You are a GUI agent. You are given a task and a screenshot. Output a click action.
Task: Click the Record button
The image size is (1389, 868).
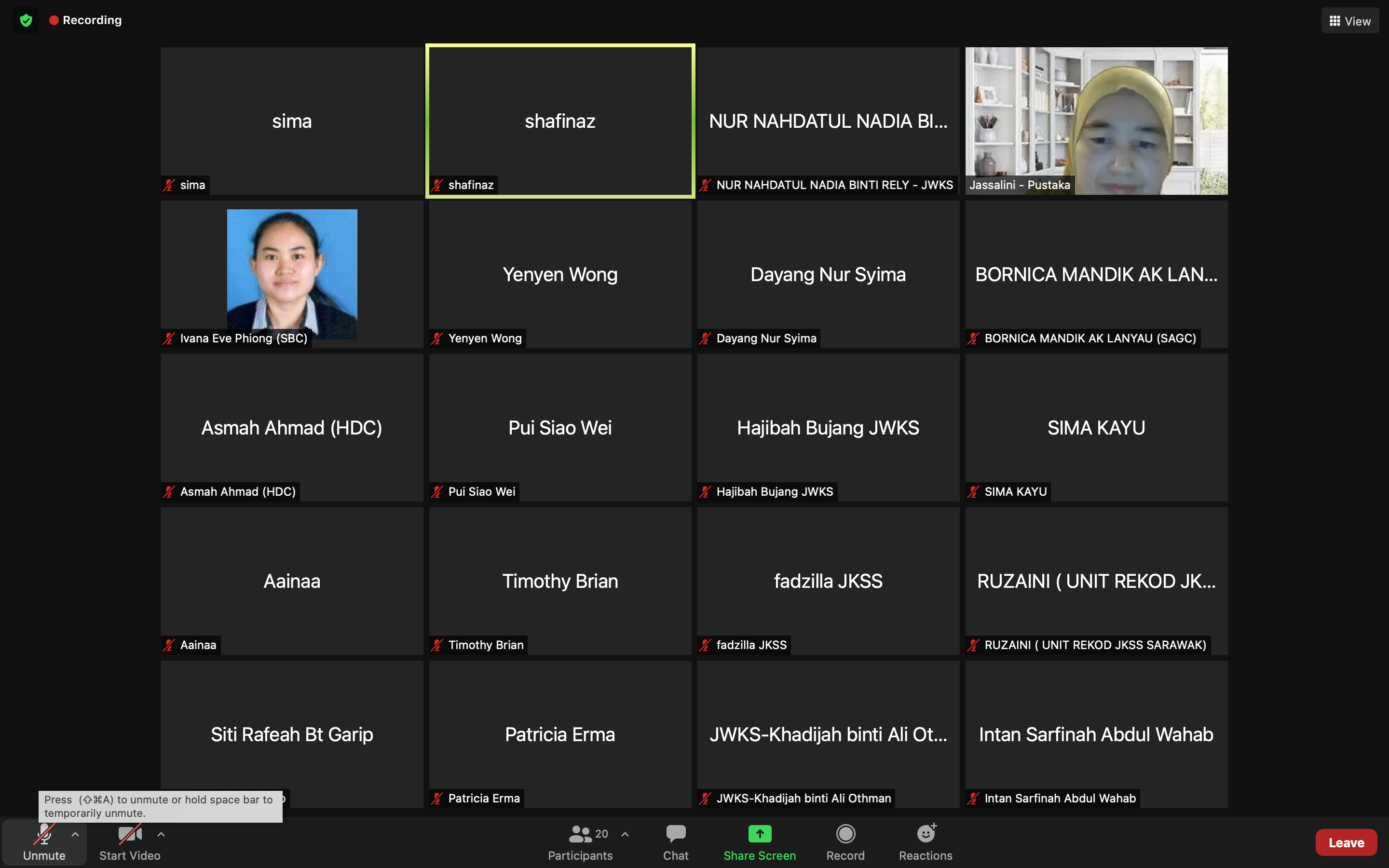tap(845, 842)
